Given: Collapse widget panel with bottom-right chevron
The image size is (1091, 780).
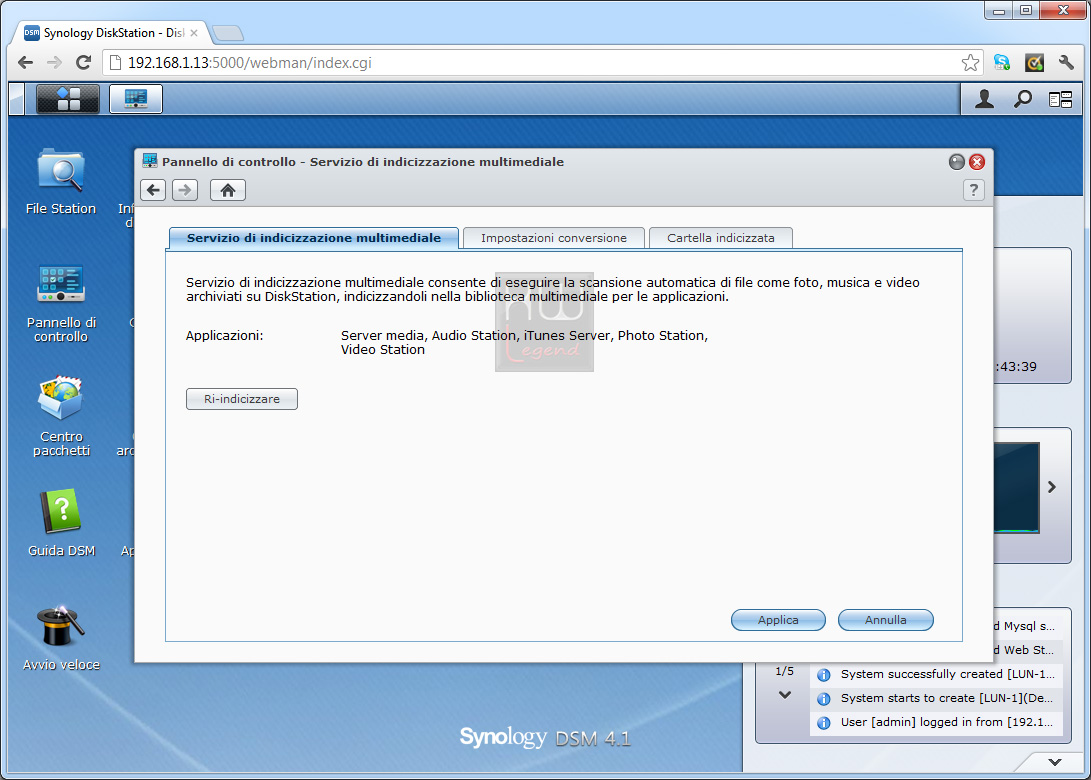Looking at the screenshot, I should coord(1055,762).
